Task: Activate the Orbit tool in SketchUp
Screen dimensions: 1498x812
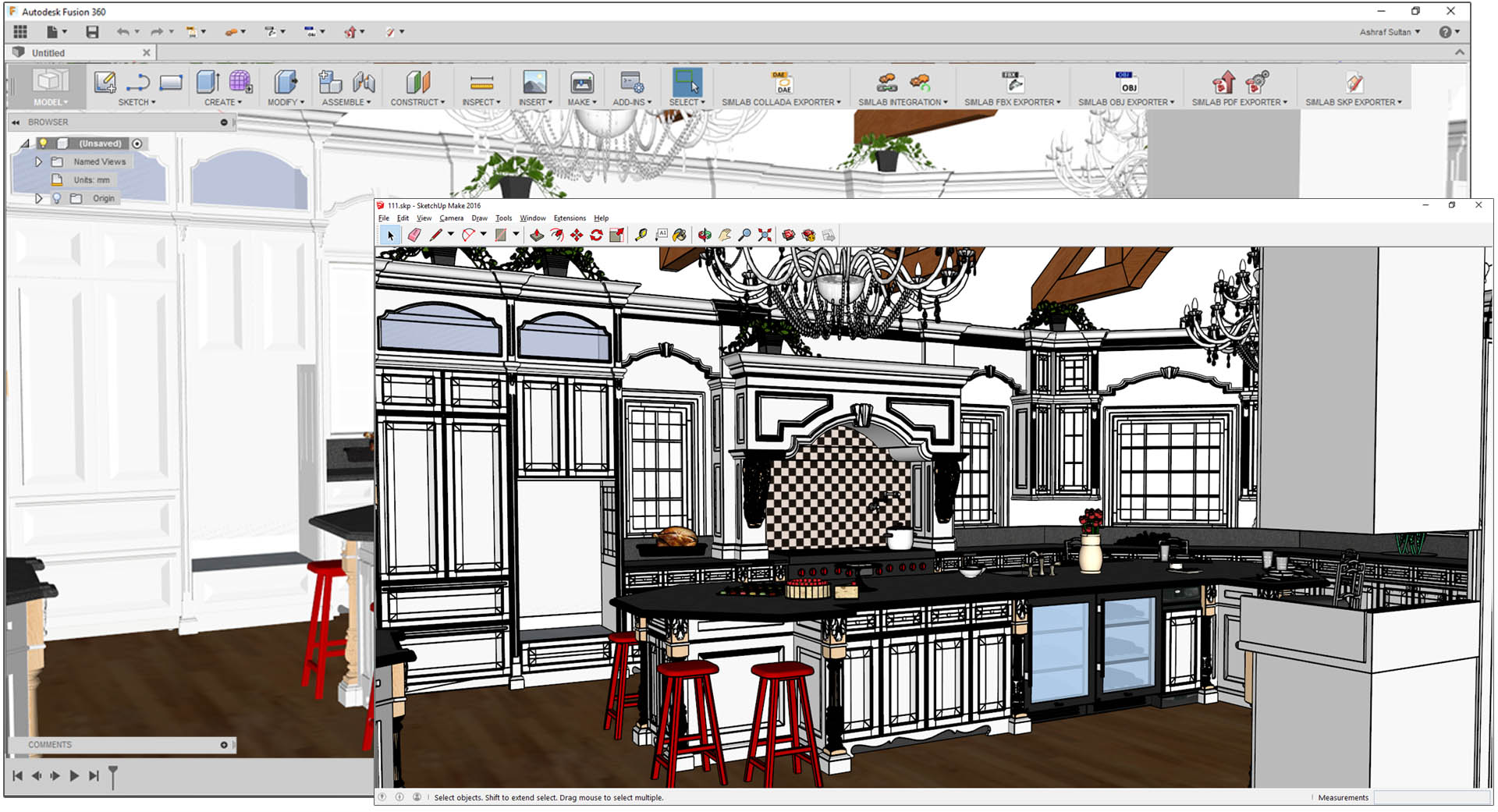Action: [x=705, y=235]
